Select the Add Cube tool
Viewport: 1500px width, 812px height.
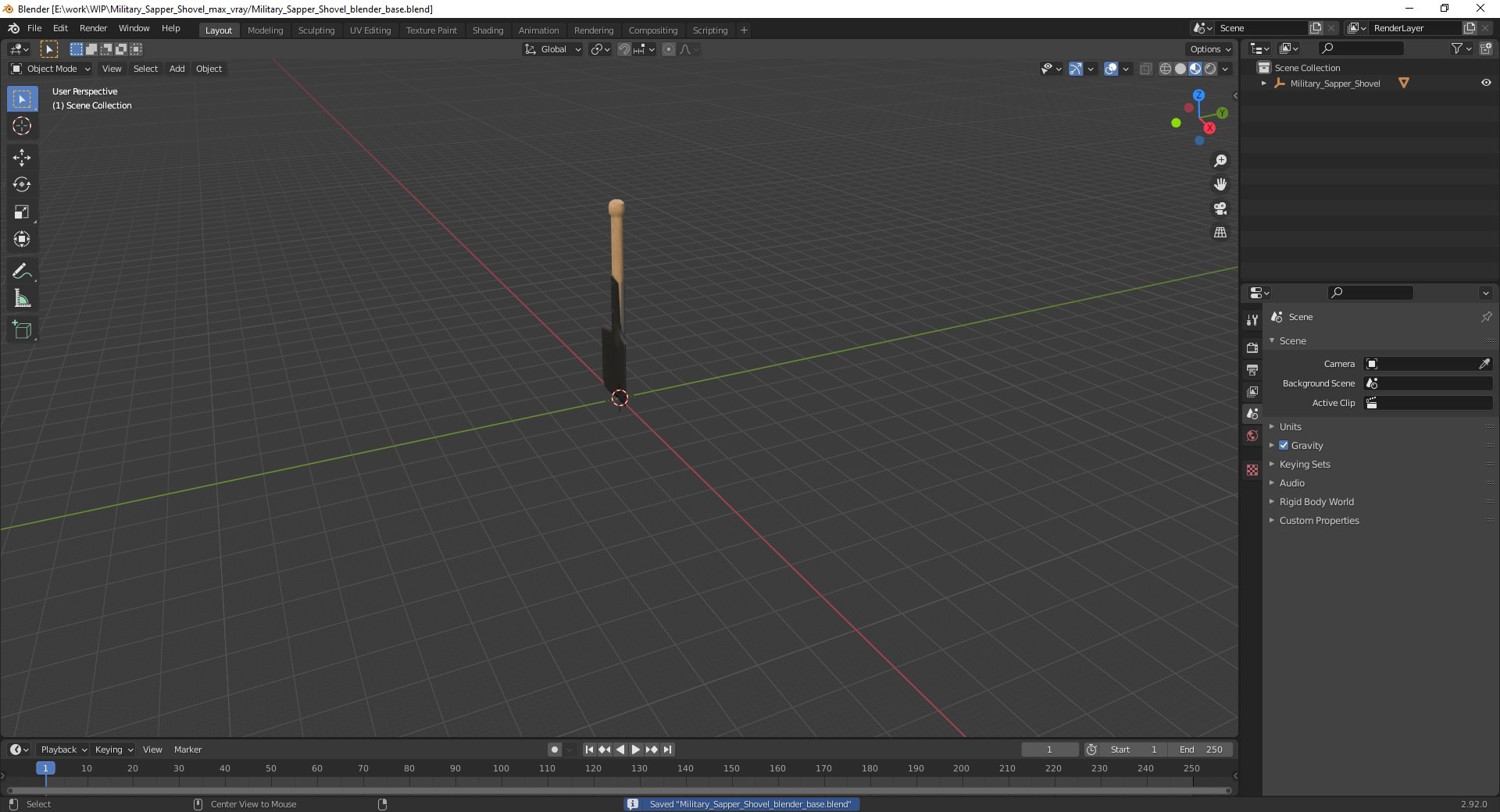pos(22,330)
